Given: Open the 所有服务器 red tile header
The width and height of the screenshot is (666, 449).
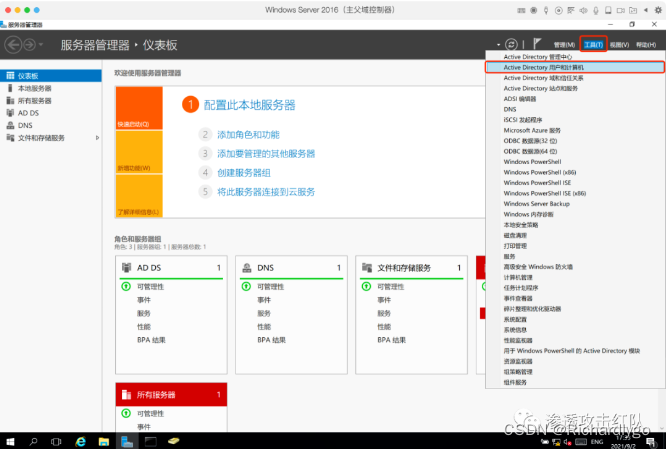Looking at the screenshot, I should pyautogui.click(x=171, y=395).
